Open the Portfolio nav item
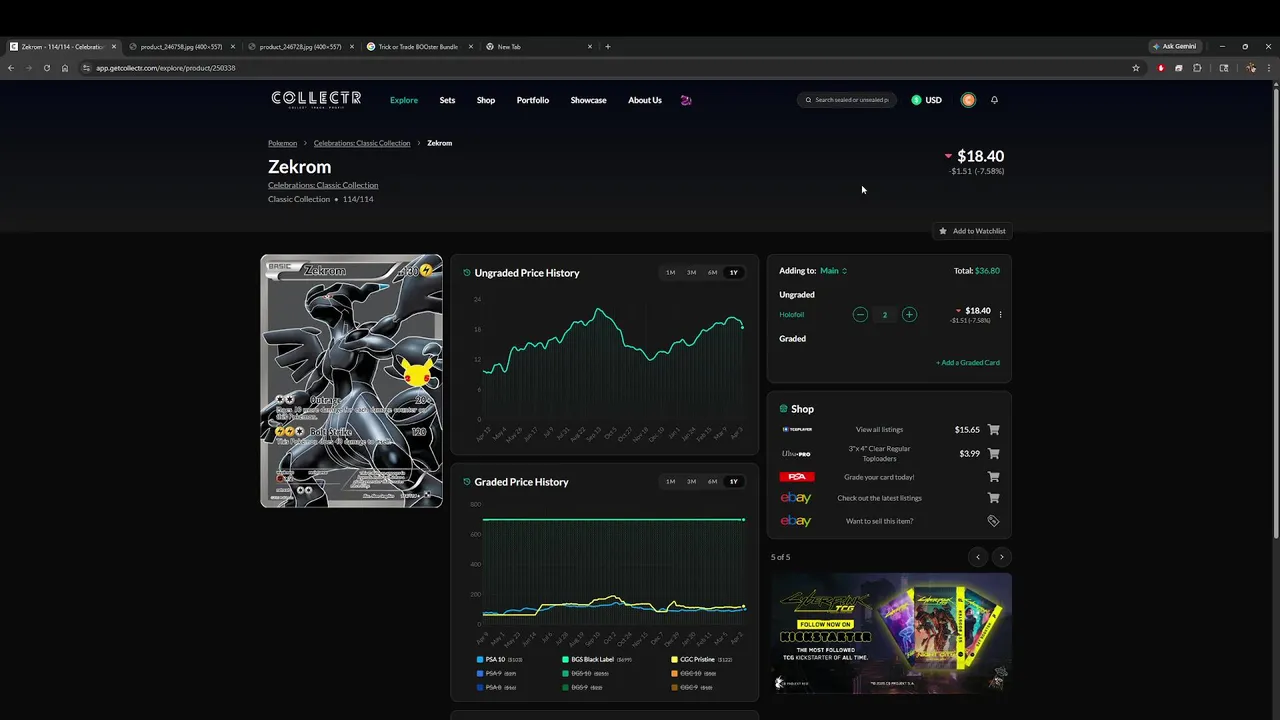Viewport: 1280px width, 720px height. tap(533, 100)
